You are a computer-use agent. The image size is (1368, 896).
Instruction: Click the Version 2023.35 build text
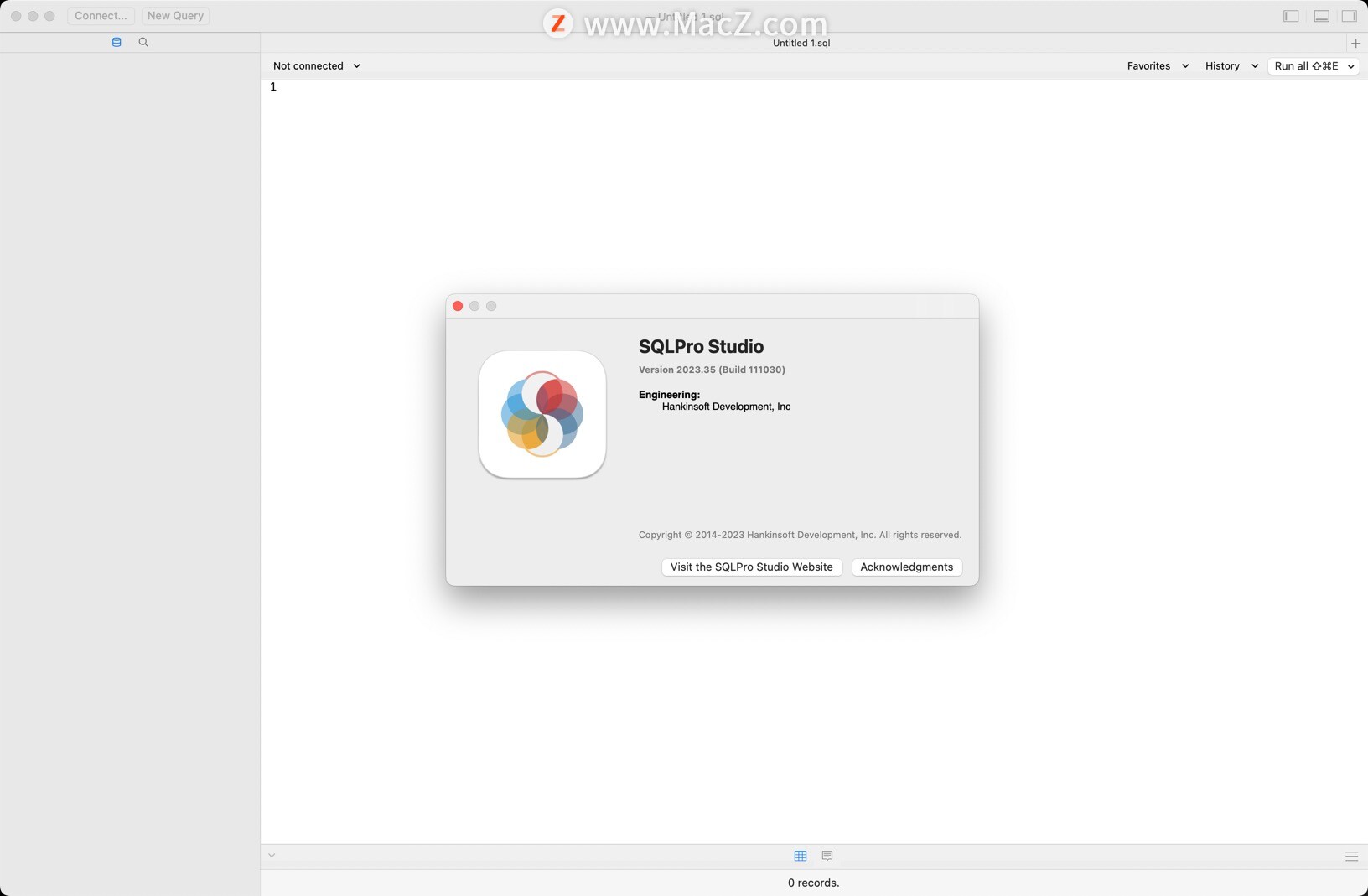(x=712, y=370)
